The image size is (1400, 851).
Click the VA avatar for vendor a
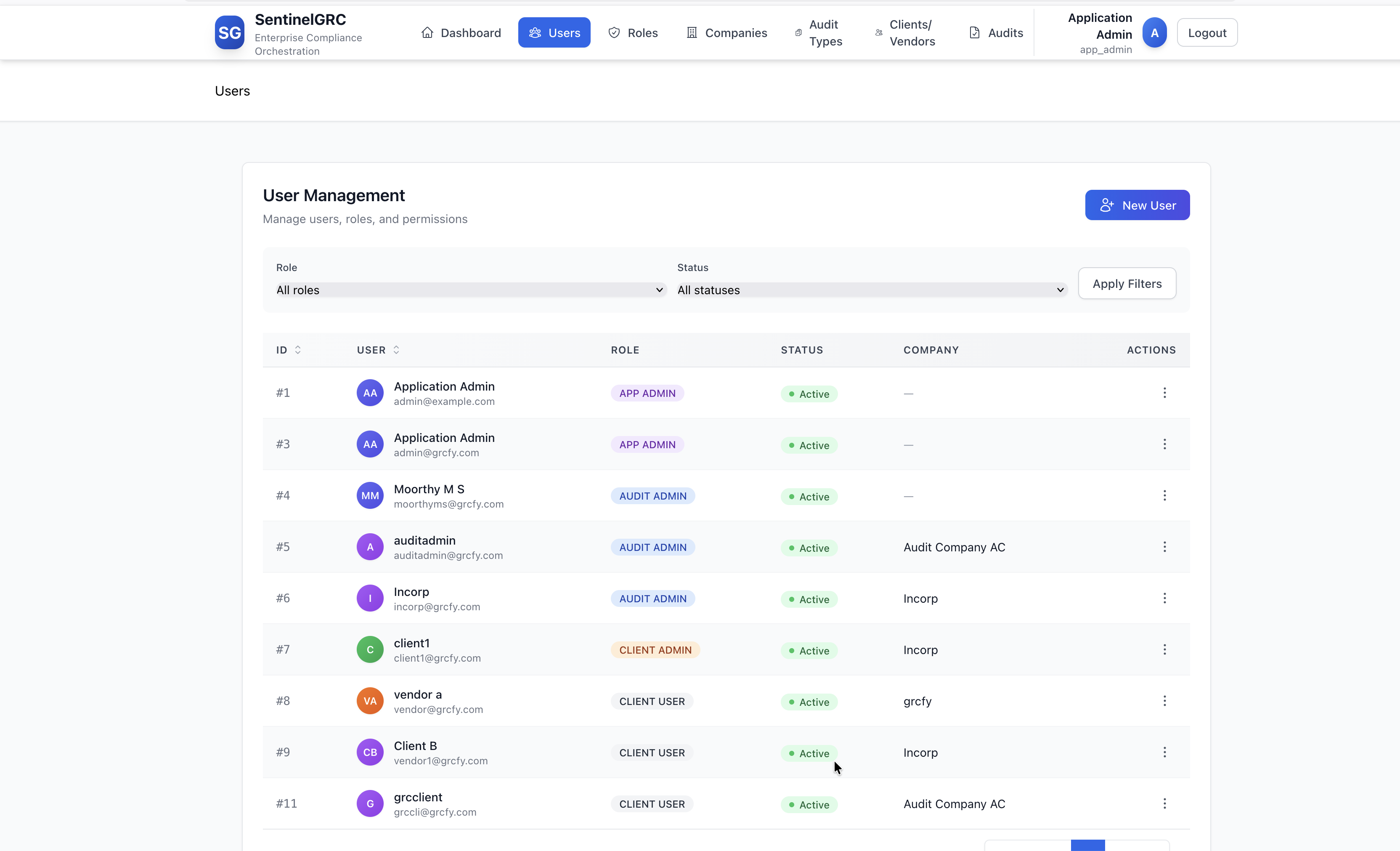coord(370,700)
